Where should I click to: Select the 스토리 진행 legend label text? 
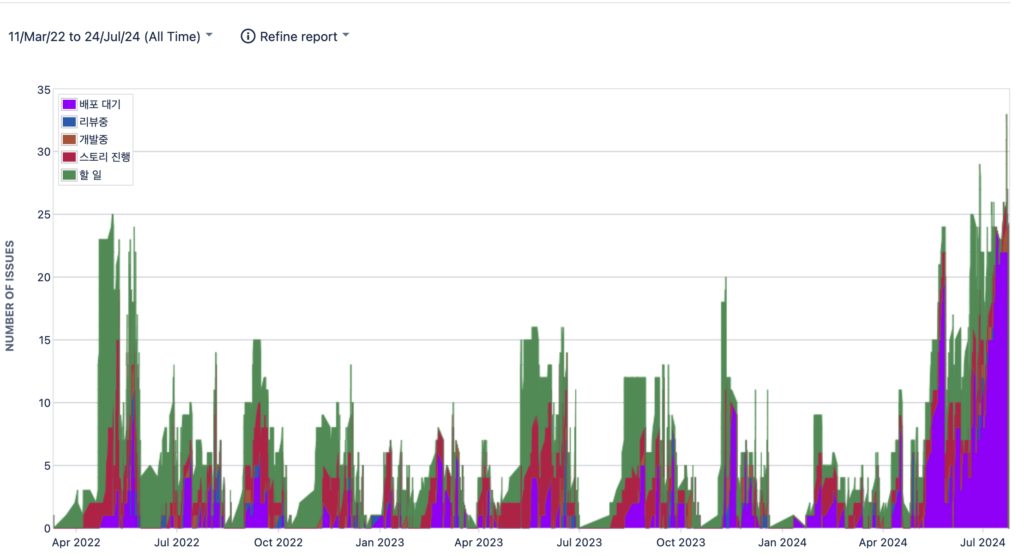[x=105, y=158]
